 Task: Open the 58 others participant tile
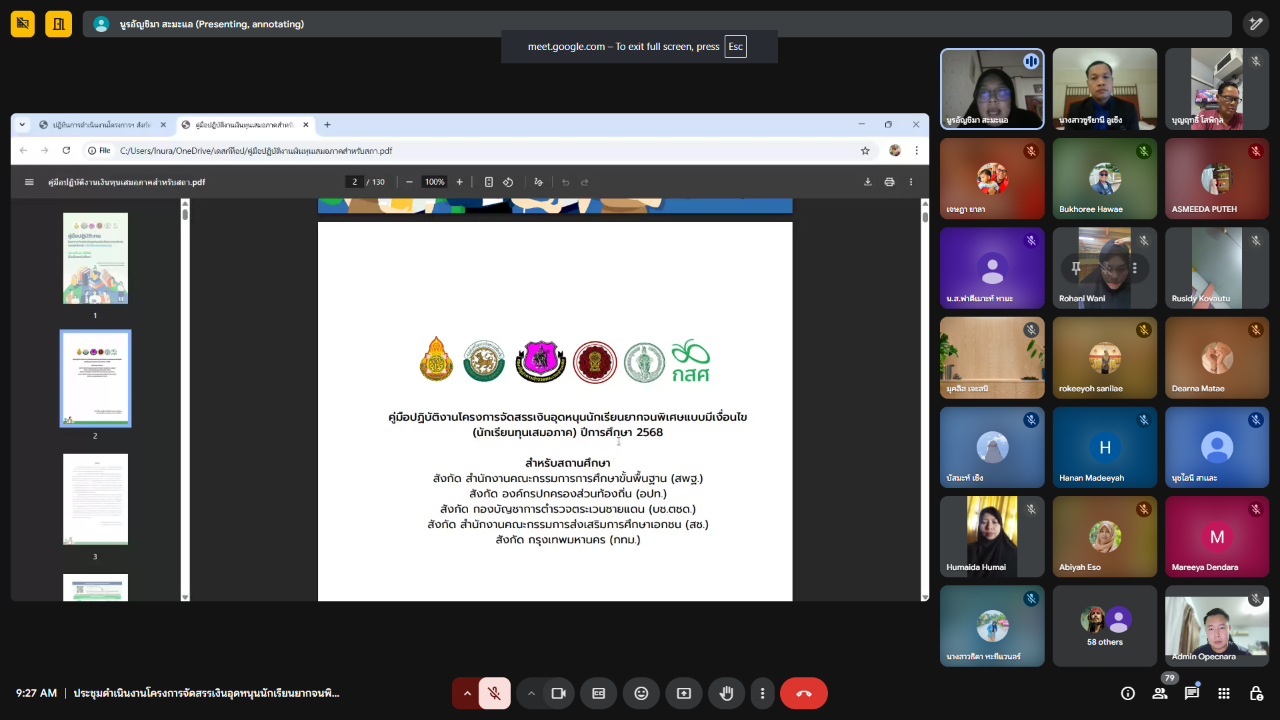tap(1105, 625)
